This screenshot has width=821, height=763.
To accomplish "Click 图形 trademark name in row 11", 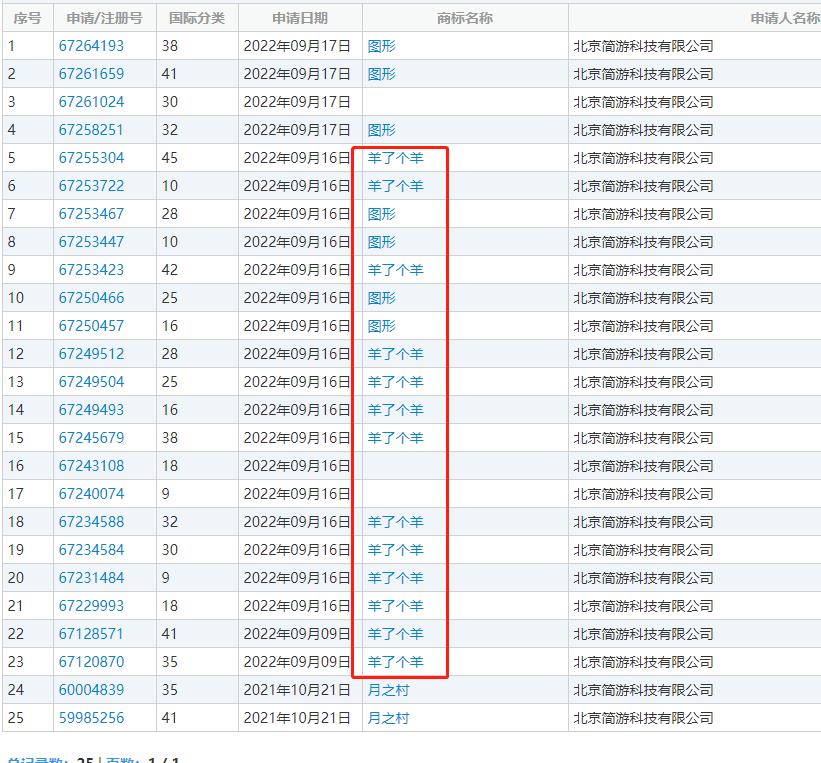I will point(381,326).
